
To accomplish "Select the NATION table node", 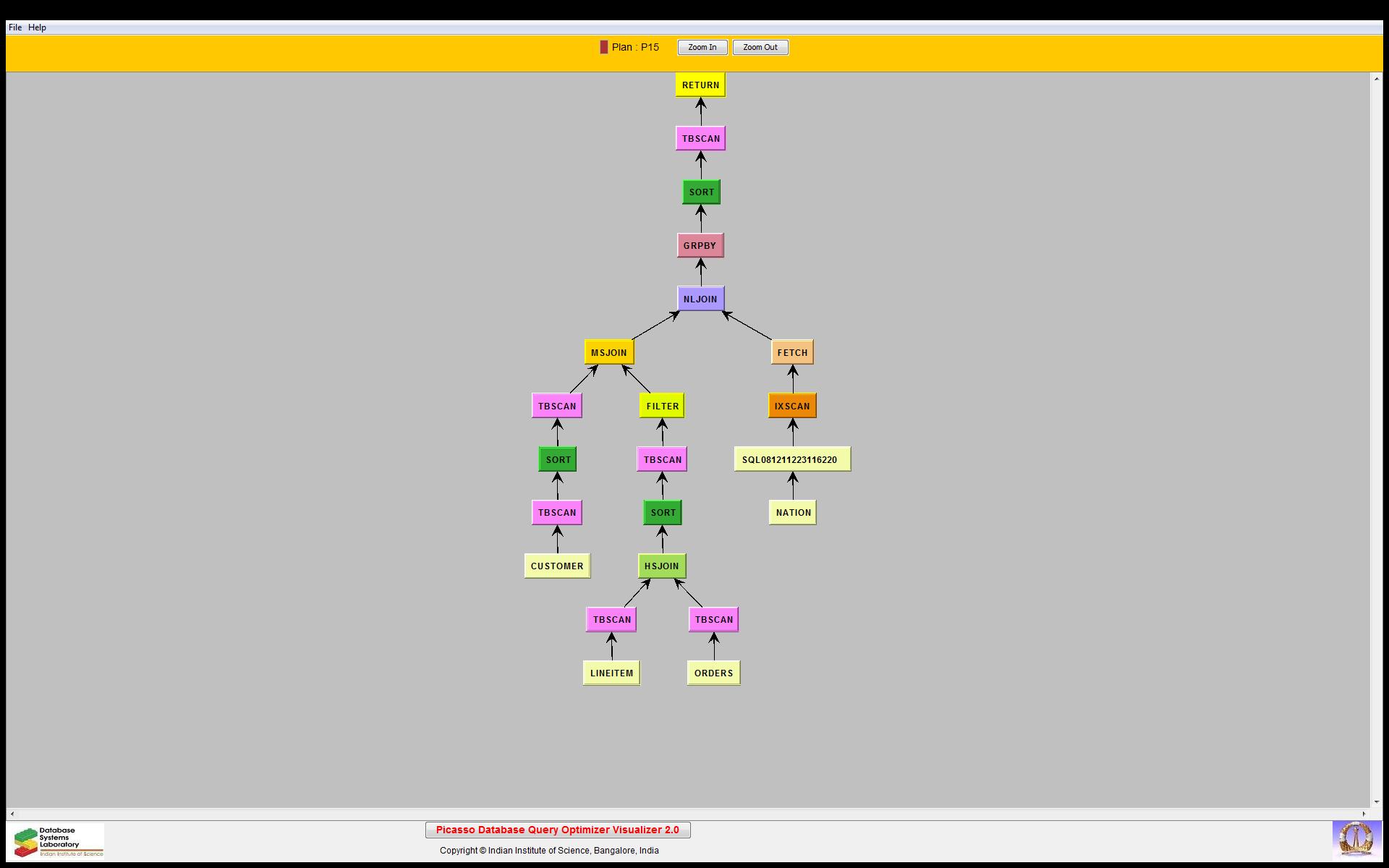I will pos(793,513).
